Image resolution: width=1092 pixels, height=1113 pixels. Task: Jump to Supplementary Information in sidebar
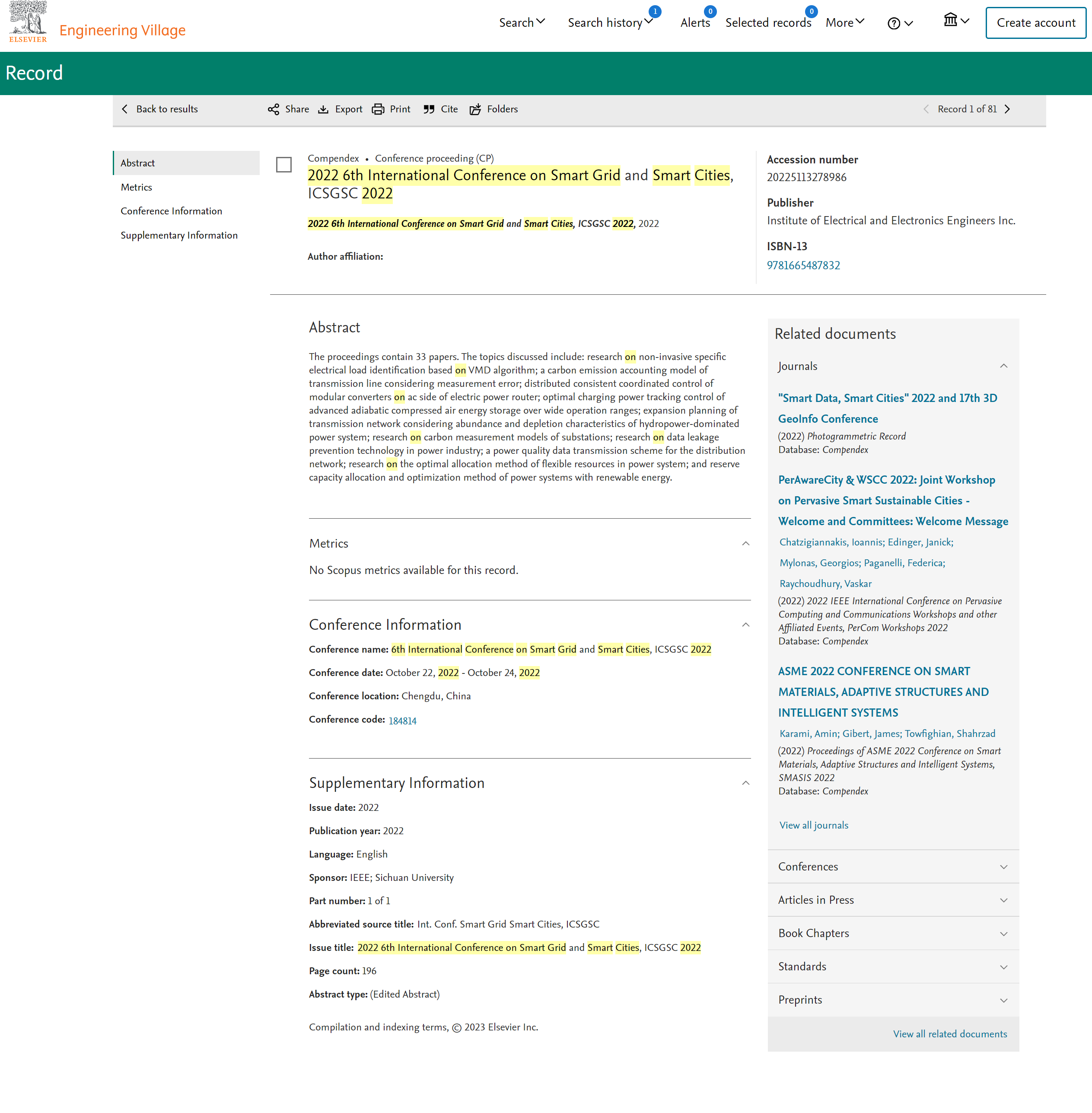tap(179, 235)
